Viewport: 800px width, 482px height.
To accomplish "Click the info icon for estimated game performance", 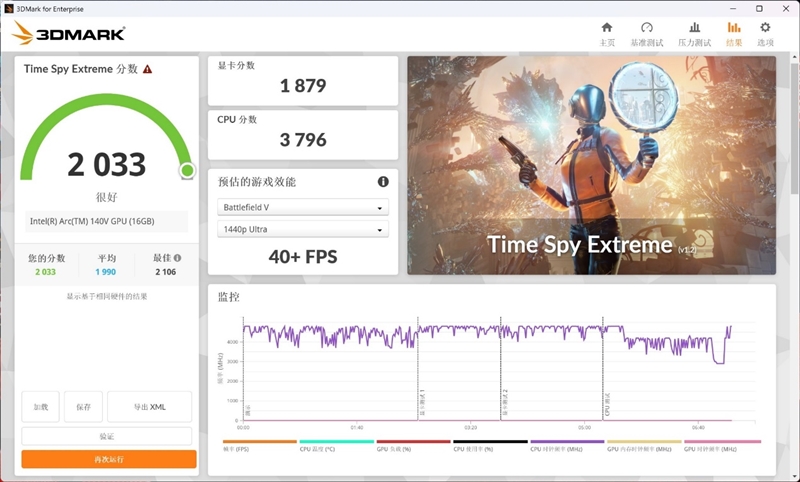I will tap(382, 182).
